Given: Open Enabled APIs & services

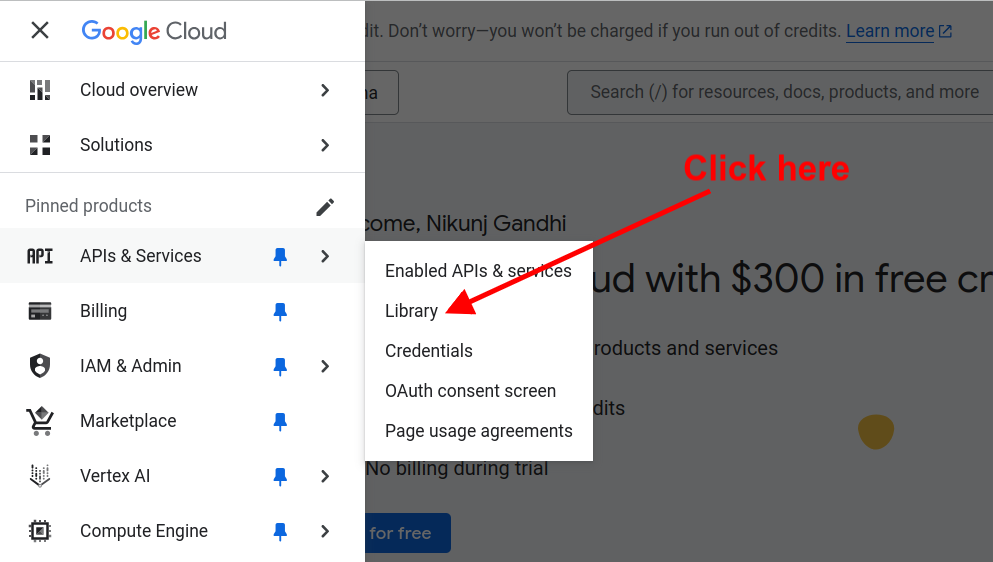Looking at the screenshot, I should point(478,271).
